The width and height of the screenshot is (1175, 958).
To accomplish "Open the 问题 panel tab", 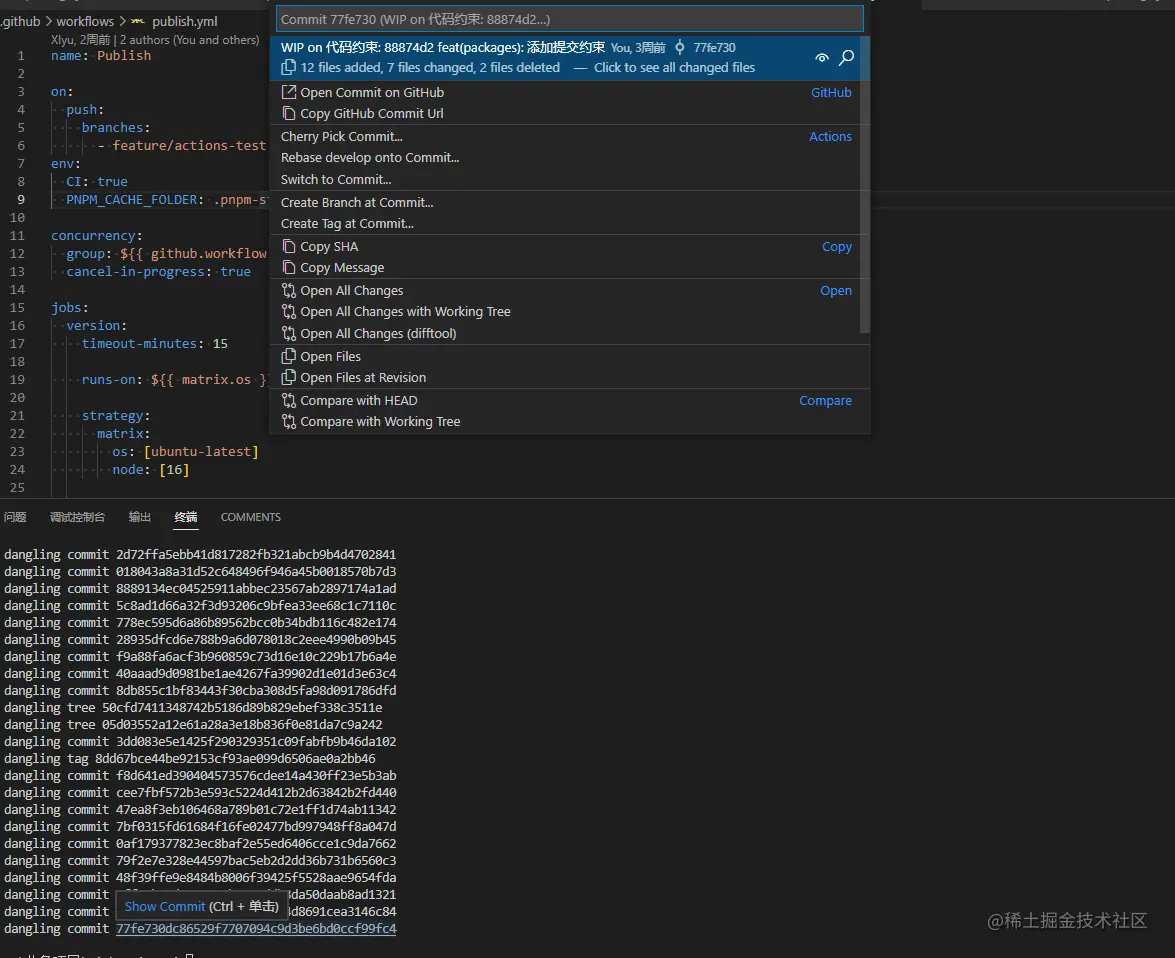I will point(15,517).
